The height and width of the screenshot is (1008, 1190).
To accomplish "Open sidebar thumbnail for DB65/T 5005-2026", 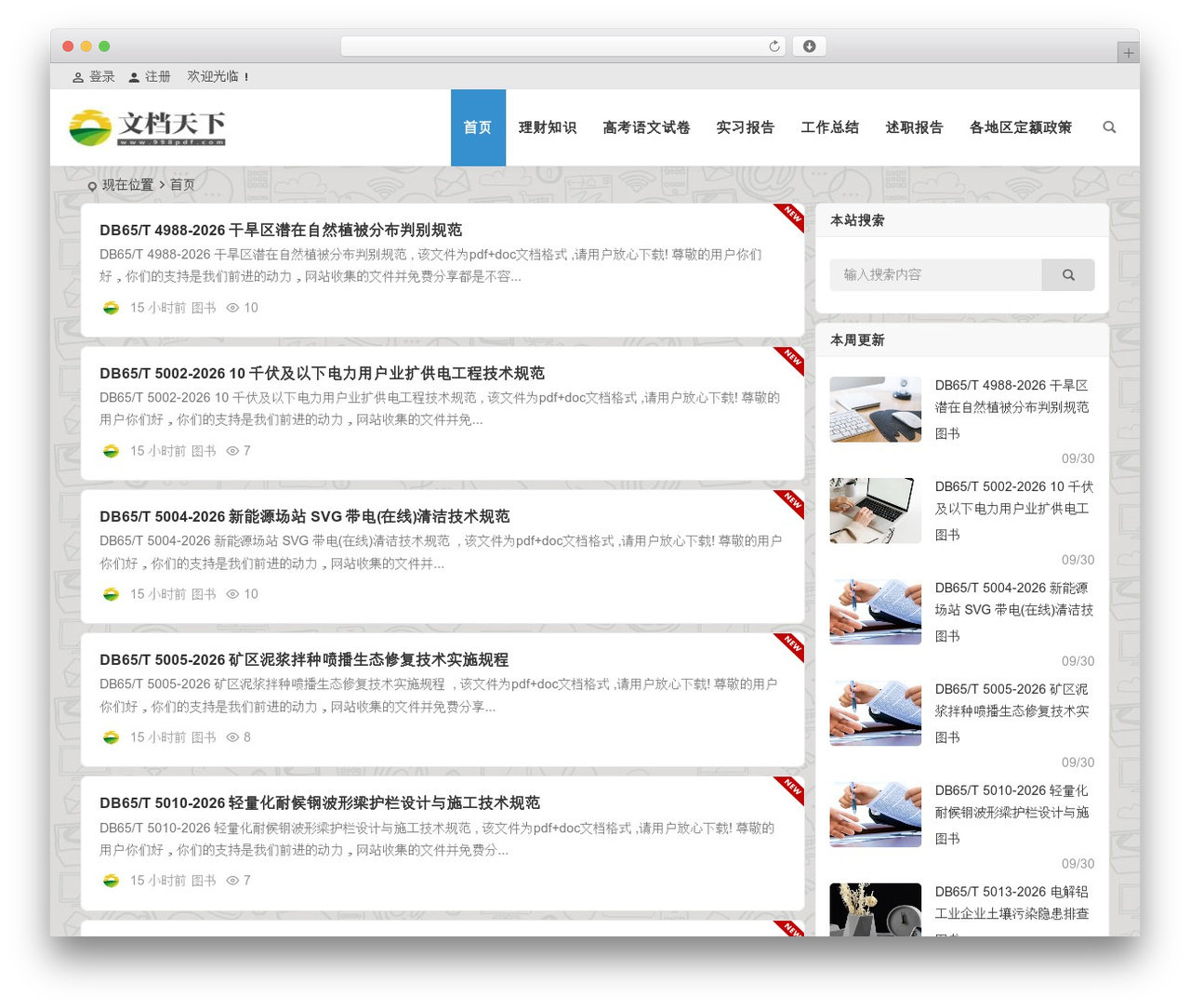I will 875,713.
